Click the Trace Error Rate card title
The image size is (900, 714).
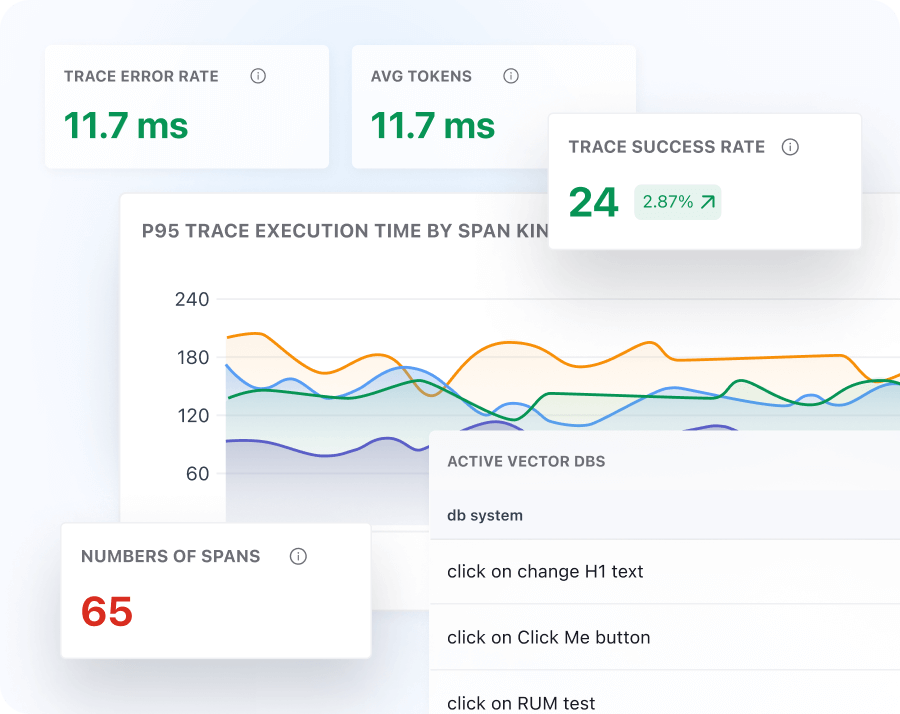tap(141, 76)
